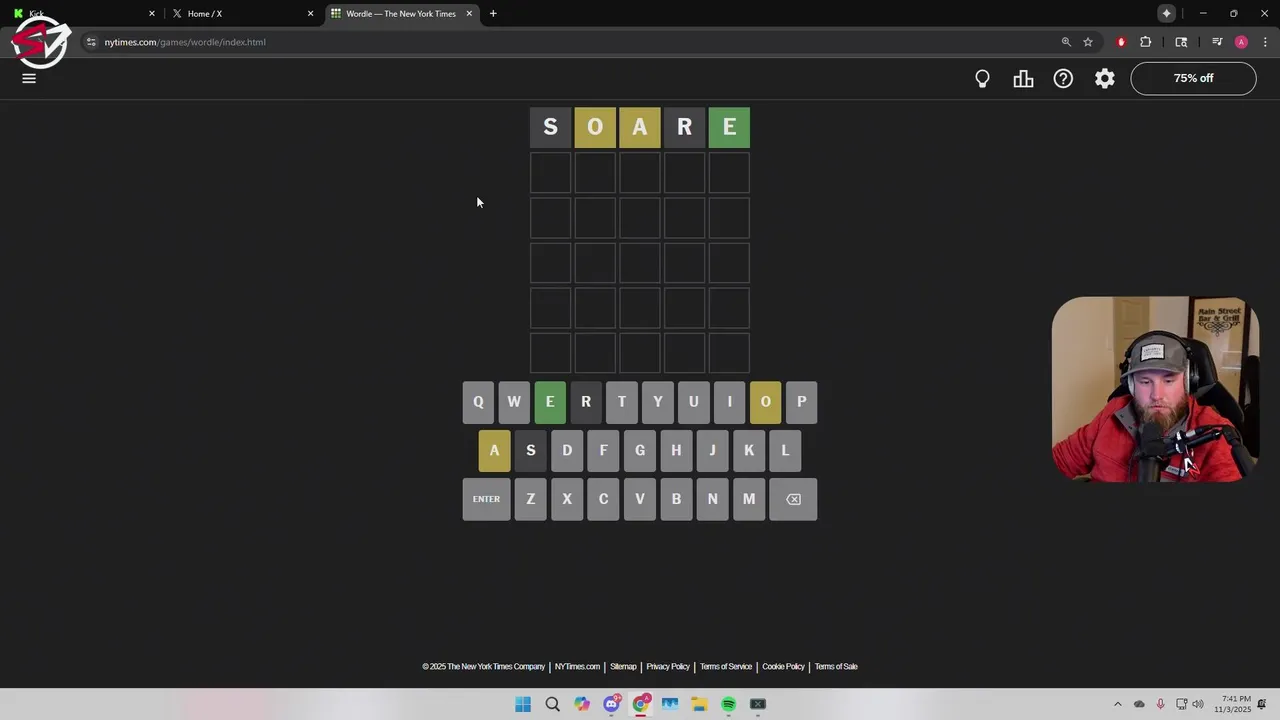
Task: Open Windows taskbar search
Action: pos(552,704)
